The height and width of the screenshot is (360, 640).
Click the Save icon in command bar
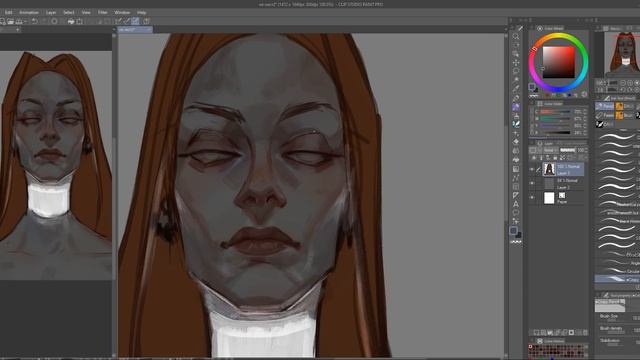point(19,21)
